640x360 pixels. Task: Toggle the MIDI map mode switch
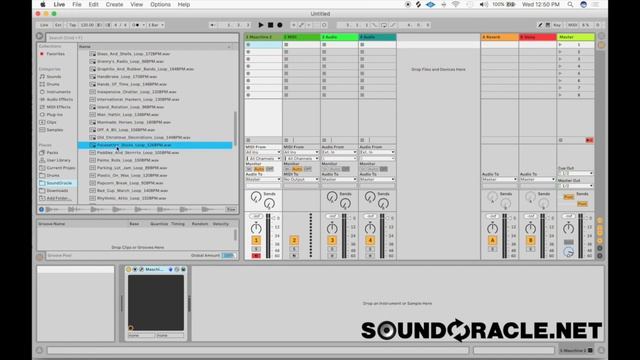[573, 25]
